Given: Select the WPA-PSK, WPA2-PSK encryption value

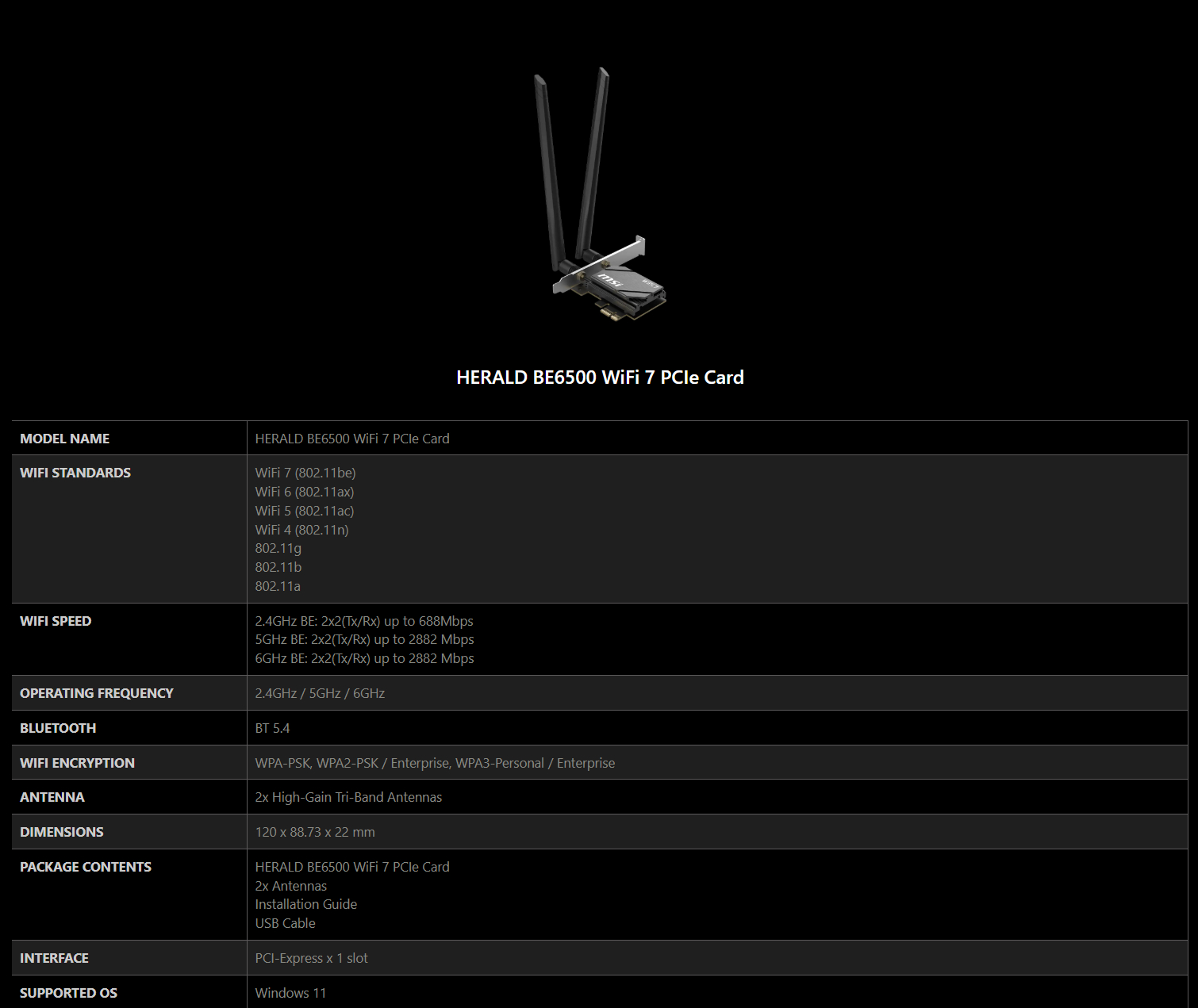Looking at the screenshot, I should [435, 763].
